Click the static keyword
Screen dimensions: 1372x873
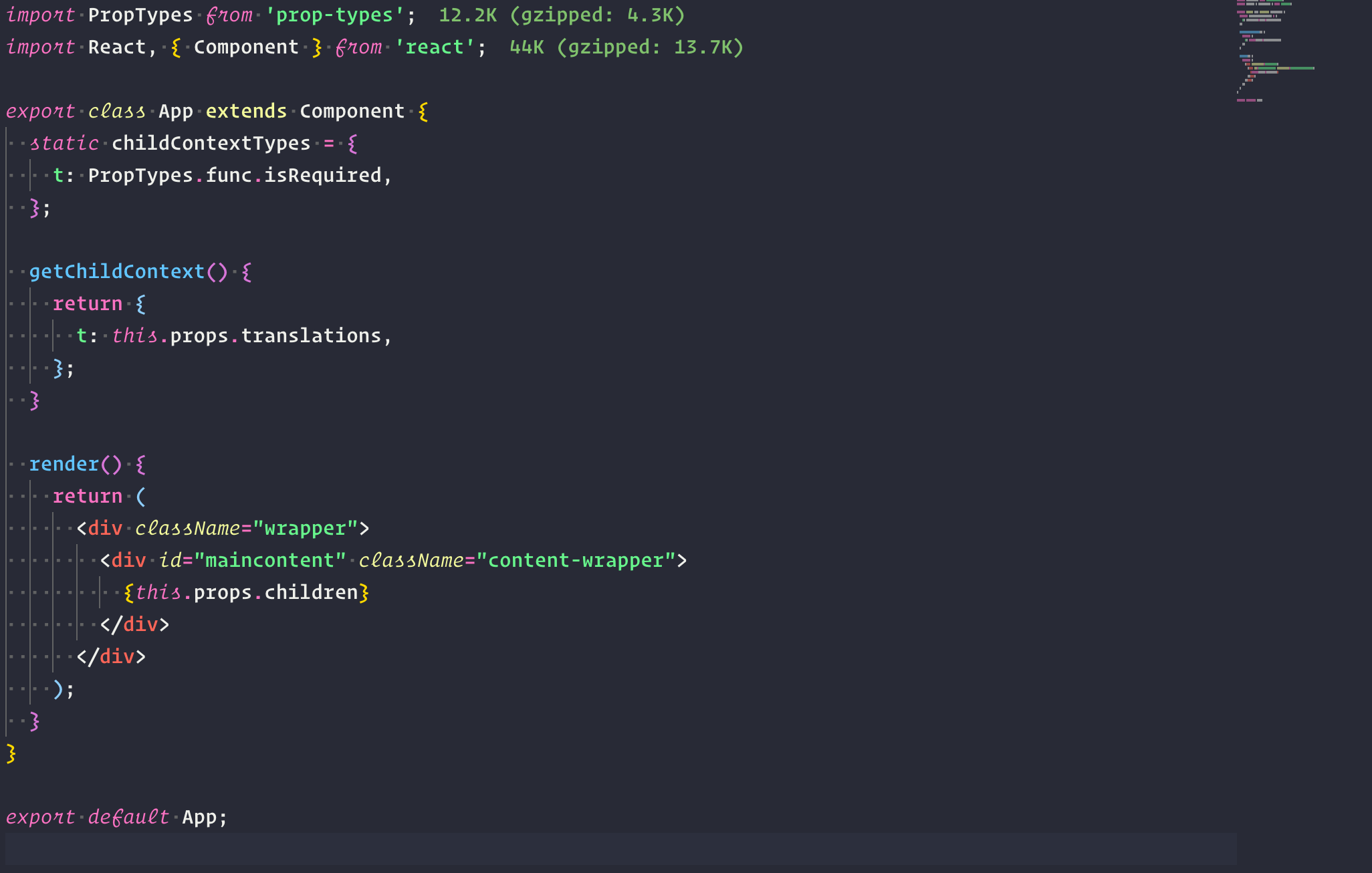64,144
